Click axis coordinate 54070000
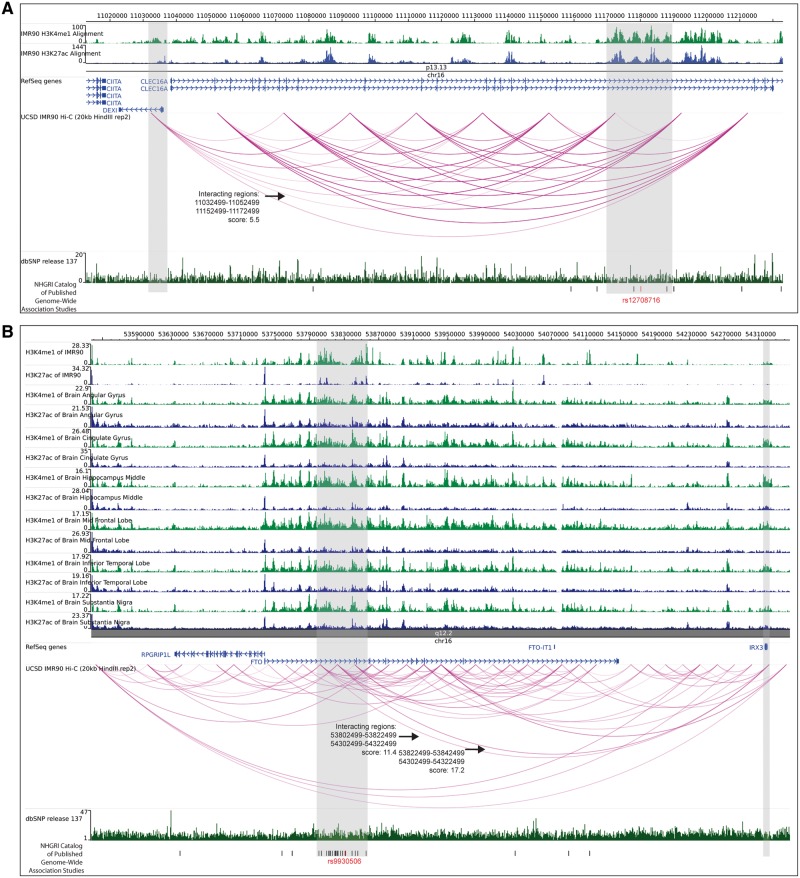Viewport: 800px width, 878px height. (x=553, y=334)
